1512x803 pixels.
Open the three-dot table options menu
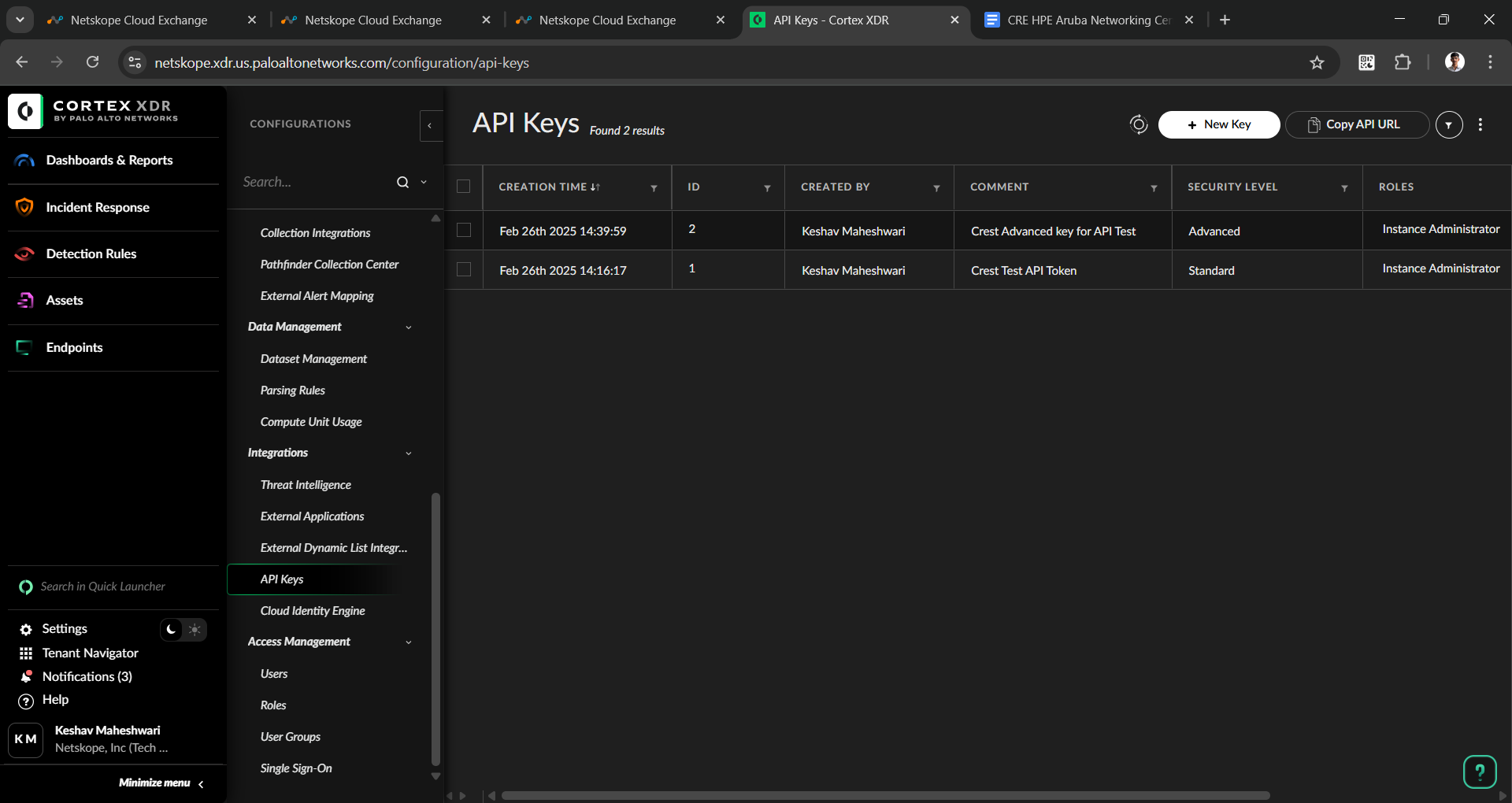pos(1480,124)
